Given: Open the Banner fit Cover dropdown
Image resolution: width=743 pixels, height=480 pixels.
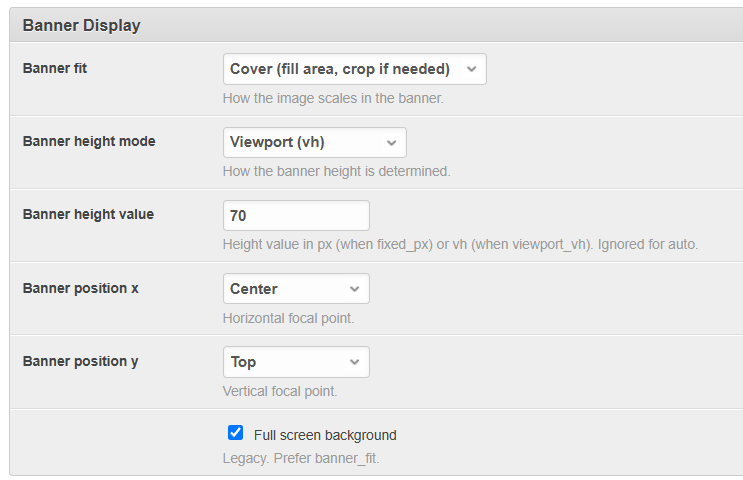Looking at the screenshot, I should [340, 69].
